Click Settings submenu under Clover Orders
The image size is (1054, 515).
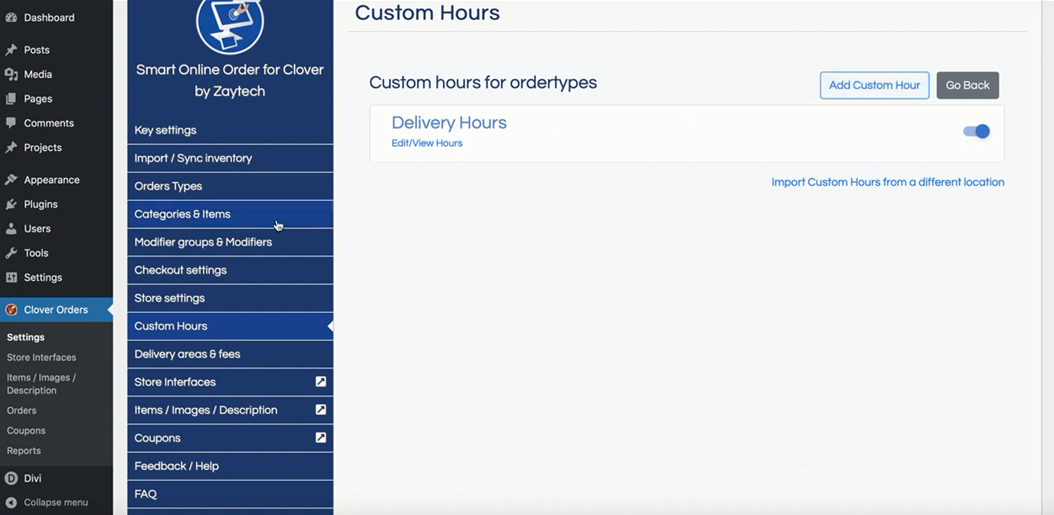click(x=26, y=337)
